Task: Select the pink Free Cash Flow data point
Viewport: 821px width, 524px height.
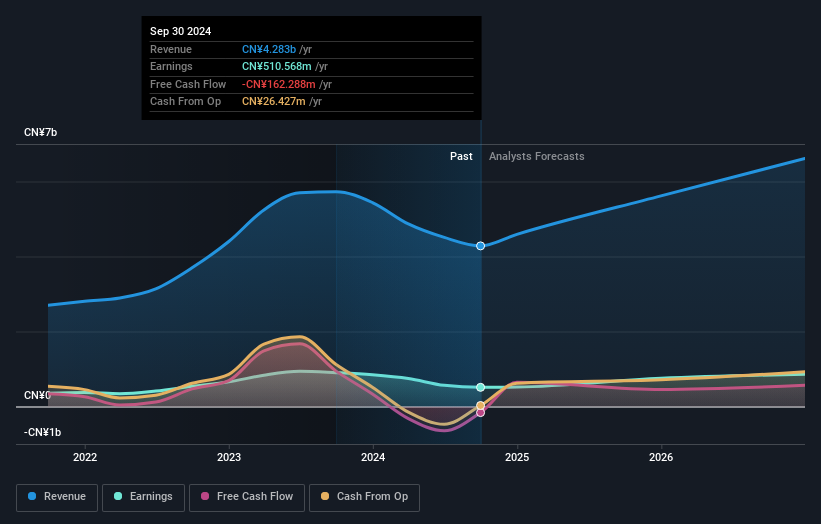Action: click(480, 413)
